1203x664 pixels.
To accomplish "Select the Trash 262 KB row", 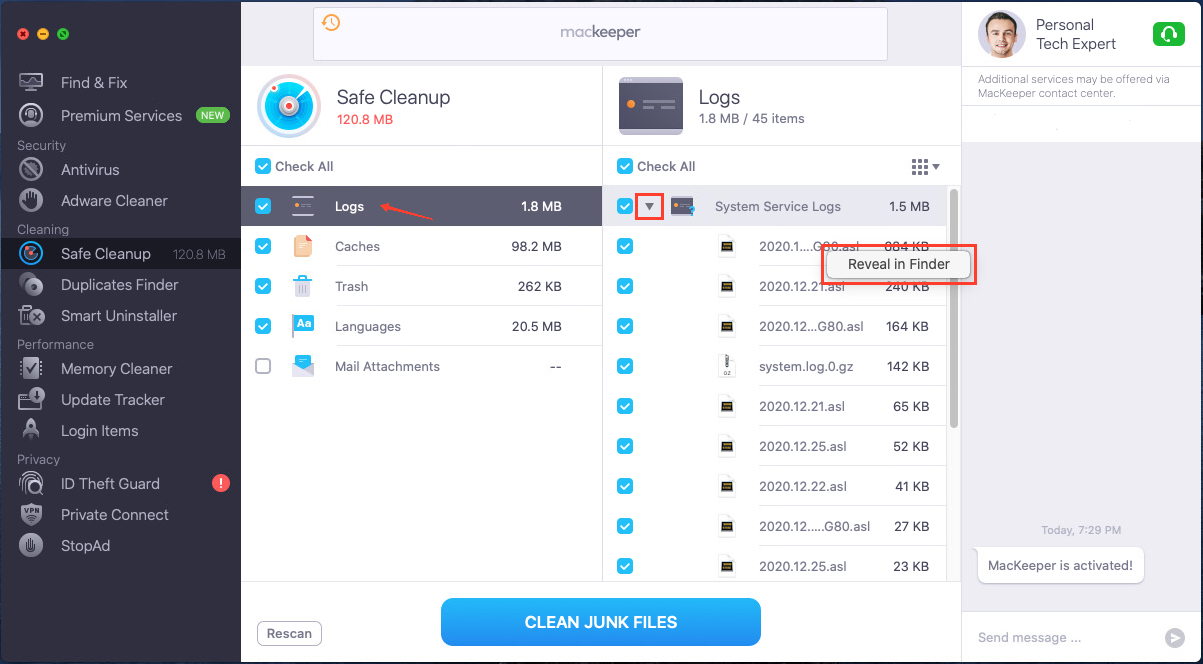I will click(x=422, y=286).
